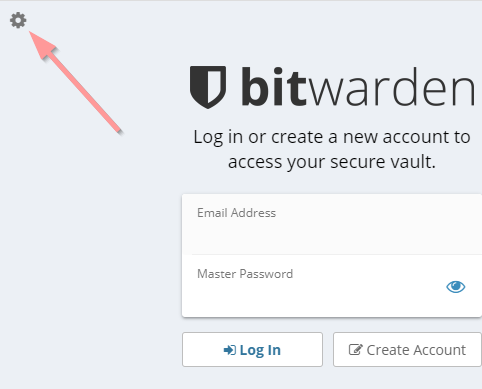Click the Create Account button
The height and width of the screenshot is (389, 482).
407,349
